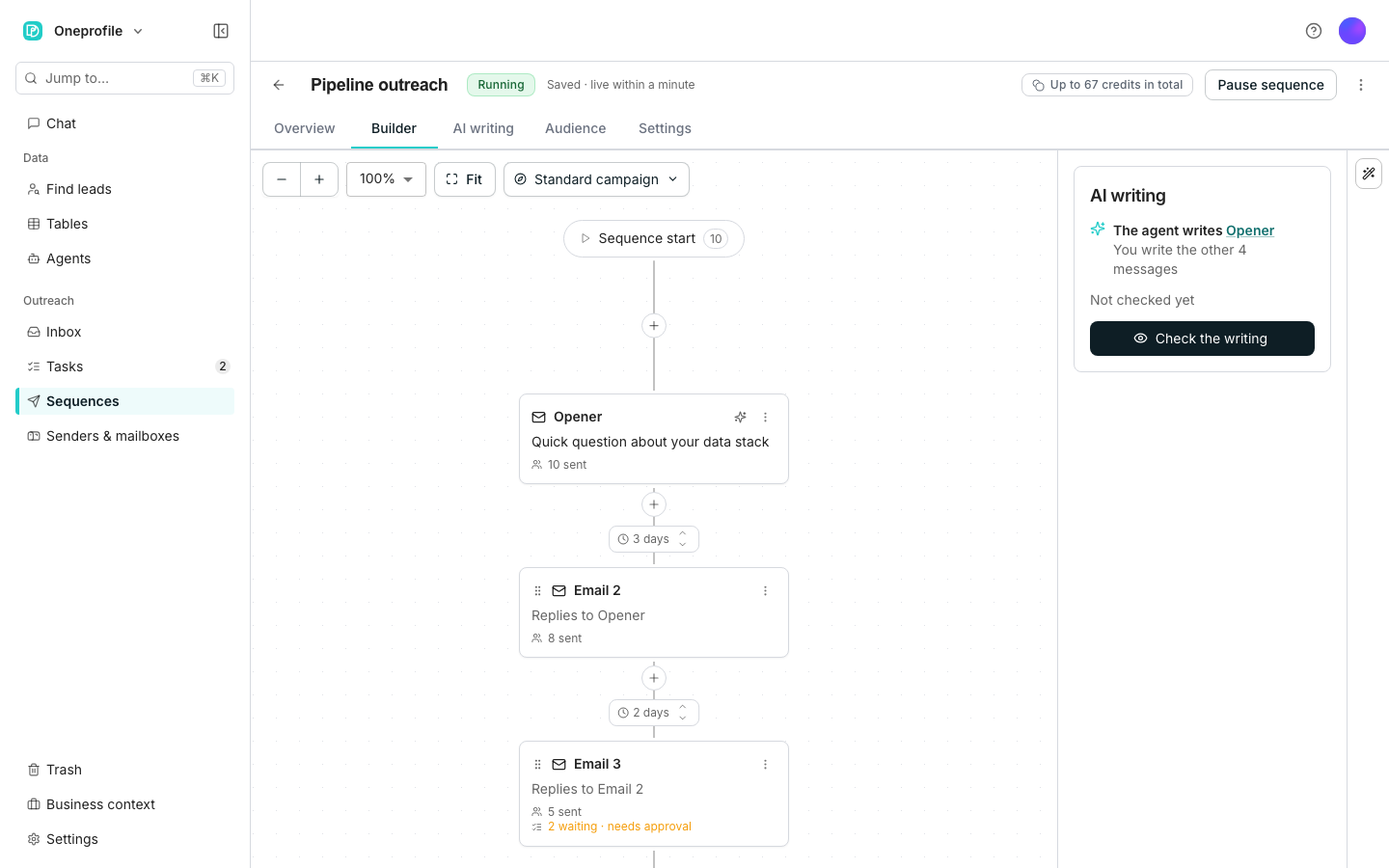Open Chat in the sidebar

click(x=124, y=123)
